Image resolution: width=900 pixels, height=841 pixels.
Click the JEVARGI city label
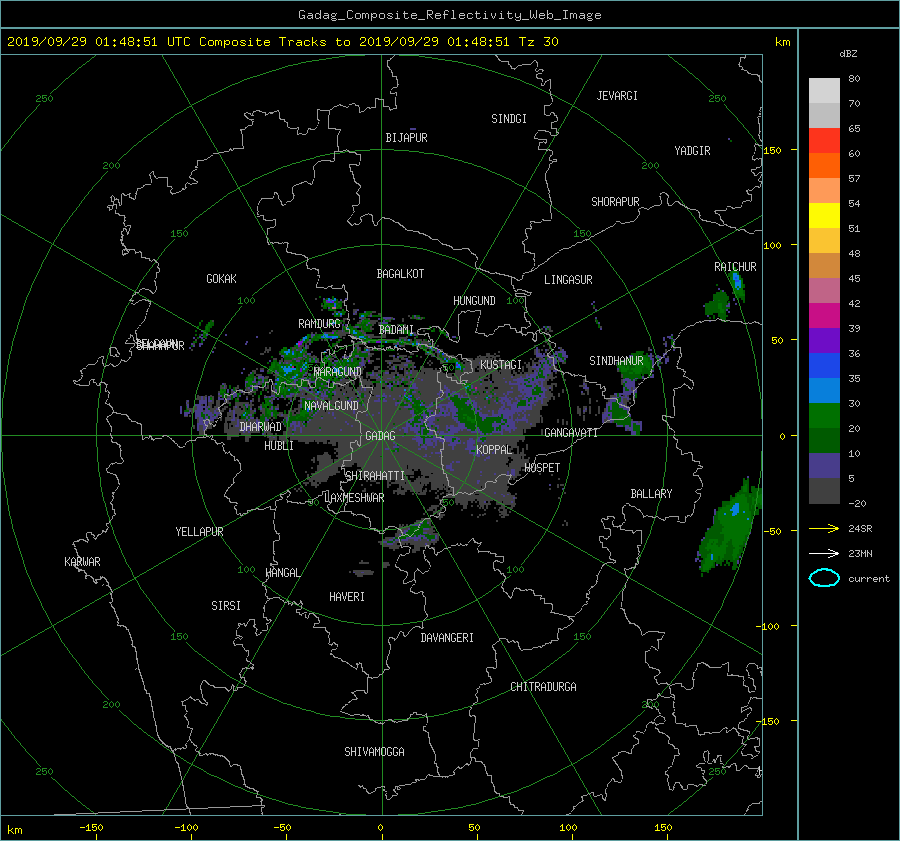[617, 96]
